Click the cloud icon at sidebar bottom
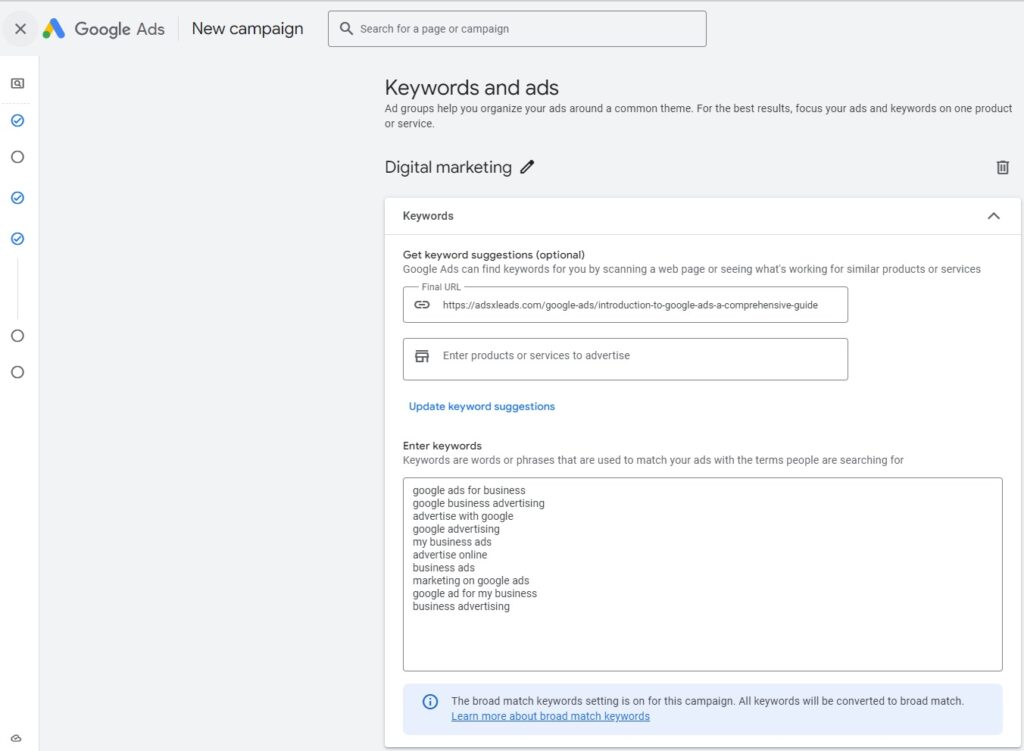1024x751 pixels. click(16, 739)
